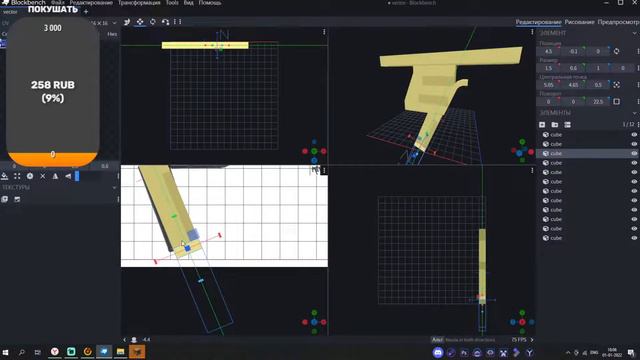
Task: Open the UV size 16 x 16 dropdown
Action: [x=104, y=23]
